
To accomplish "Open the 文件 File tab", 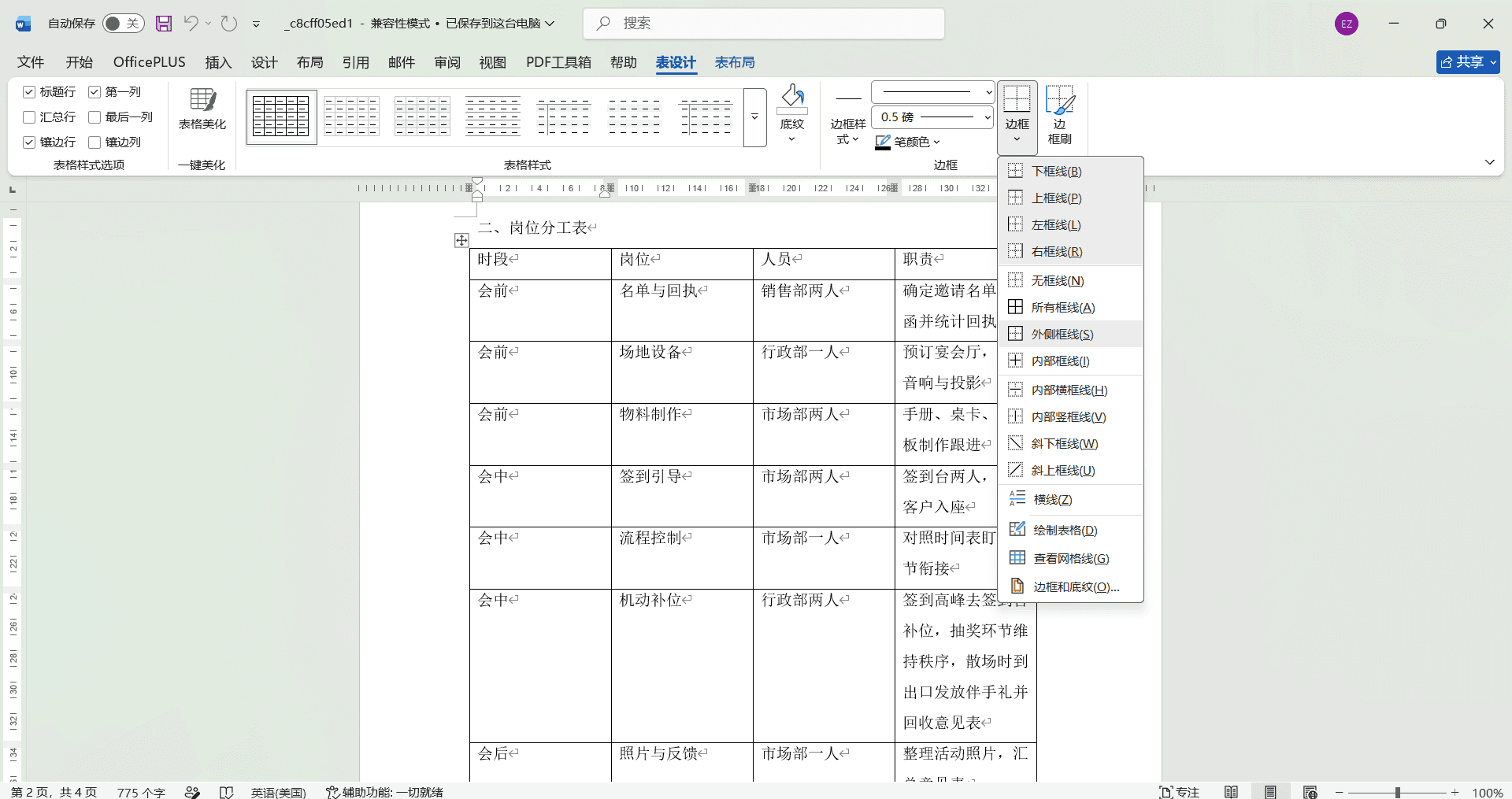I will point(31,62).
